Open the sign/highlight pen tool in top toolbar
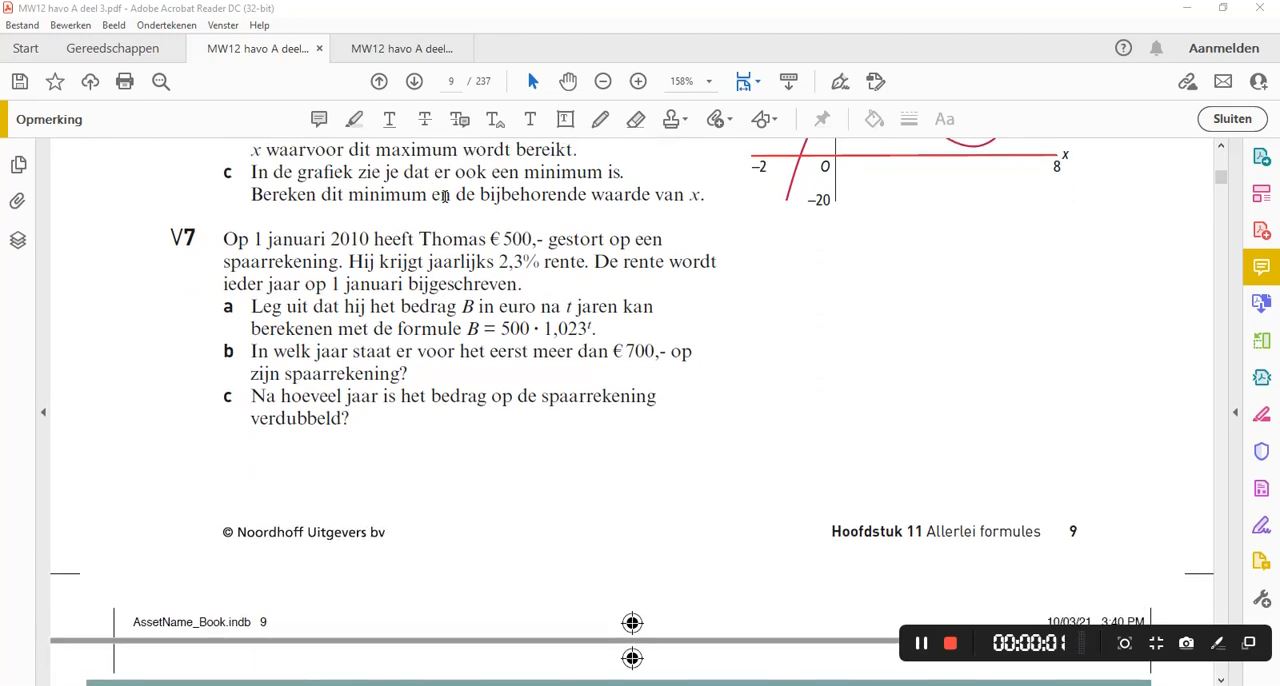 point(840,81)
